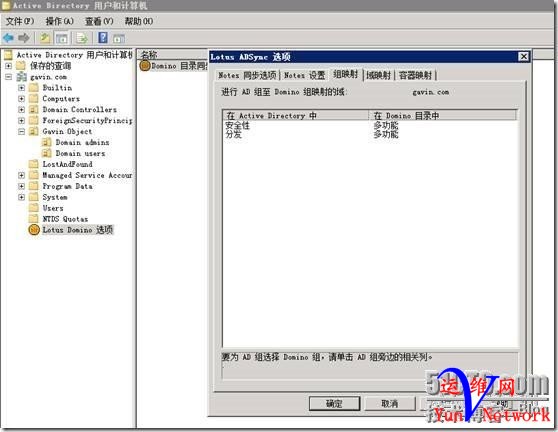
Task: Expand the Computers node
Action: [21, 99]
